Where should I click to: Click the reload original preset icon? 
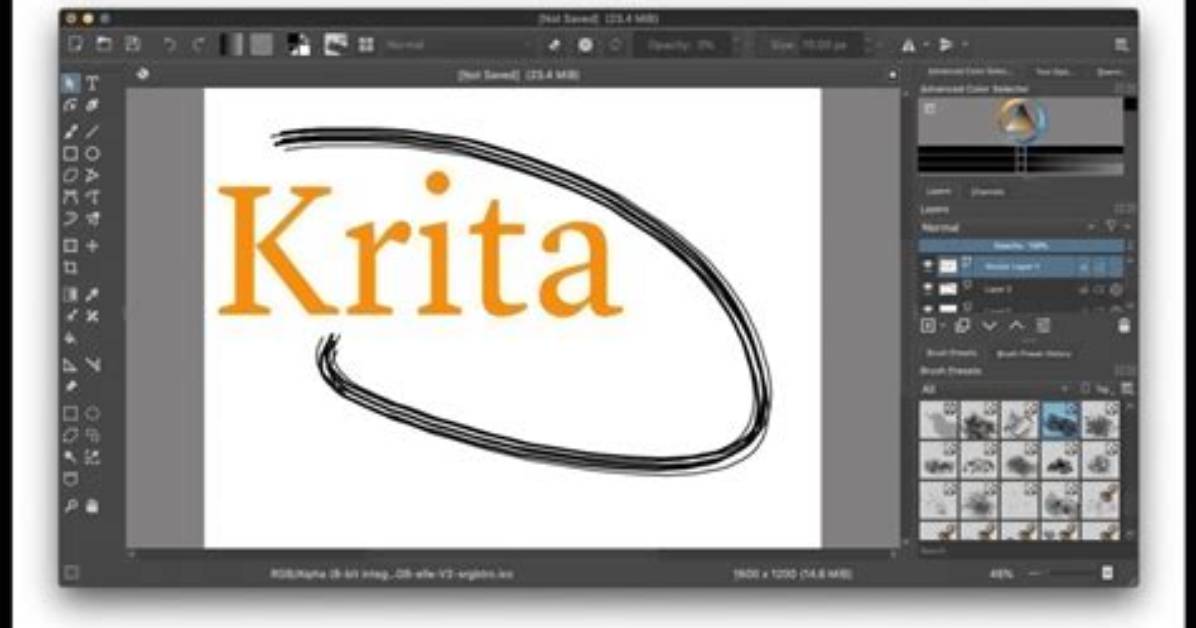pyautogui.click(x=616, y=45)
